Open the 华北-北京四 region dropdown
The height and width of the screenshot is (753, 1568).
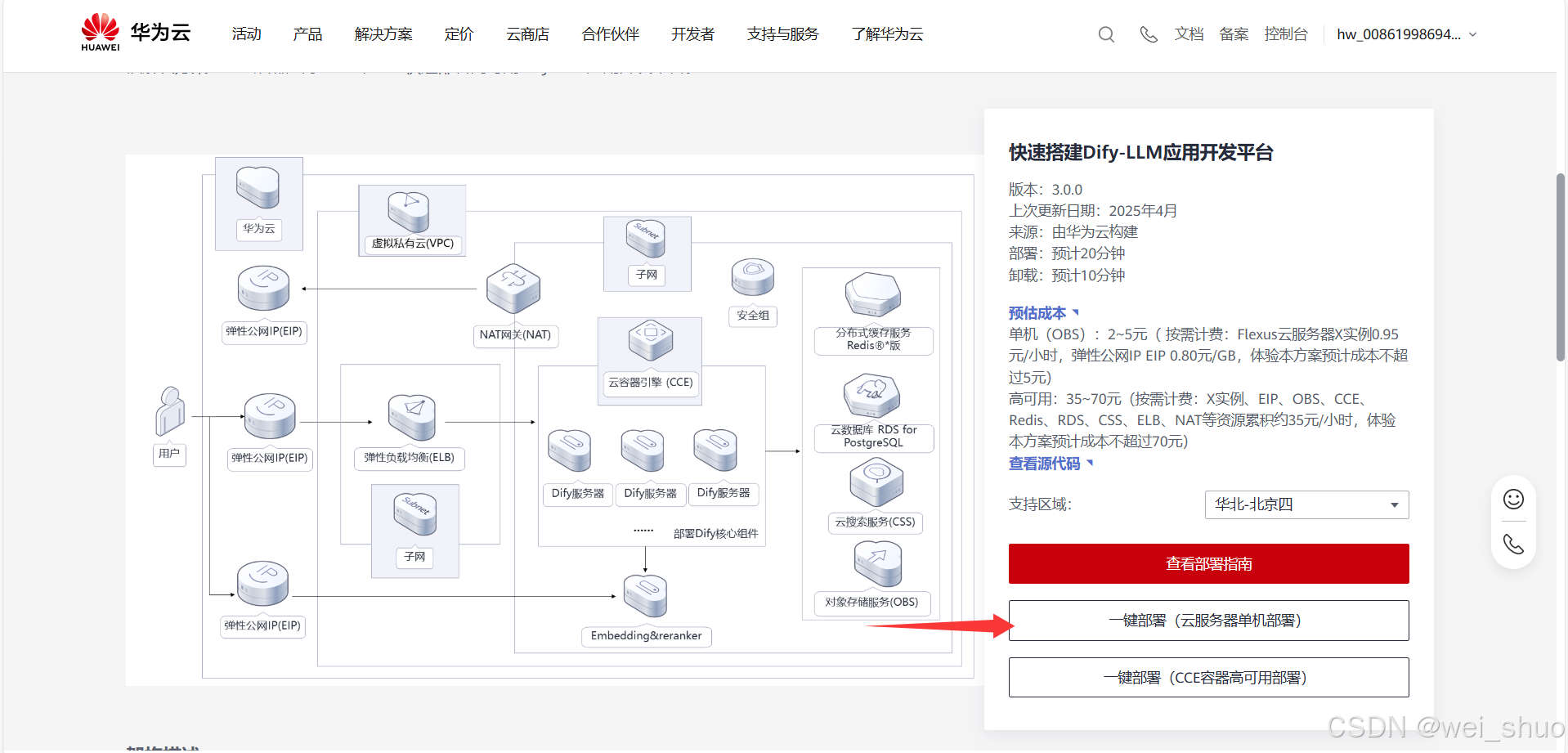click(1306, 504)
